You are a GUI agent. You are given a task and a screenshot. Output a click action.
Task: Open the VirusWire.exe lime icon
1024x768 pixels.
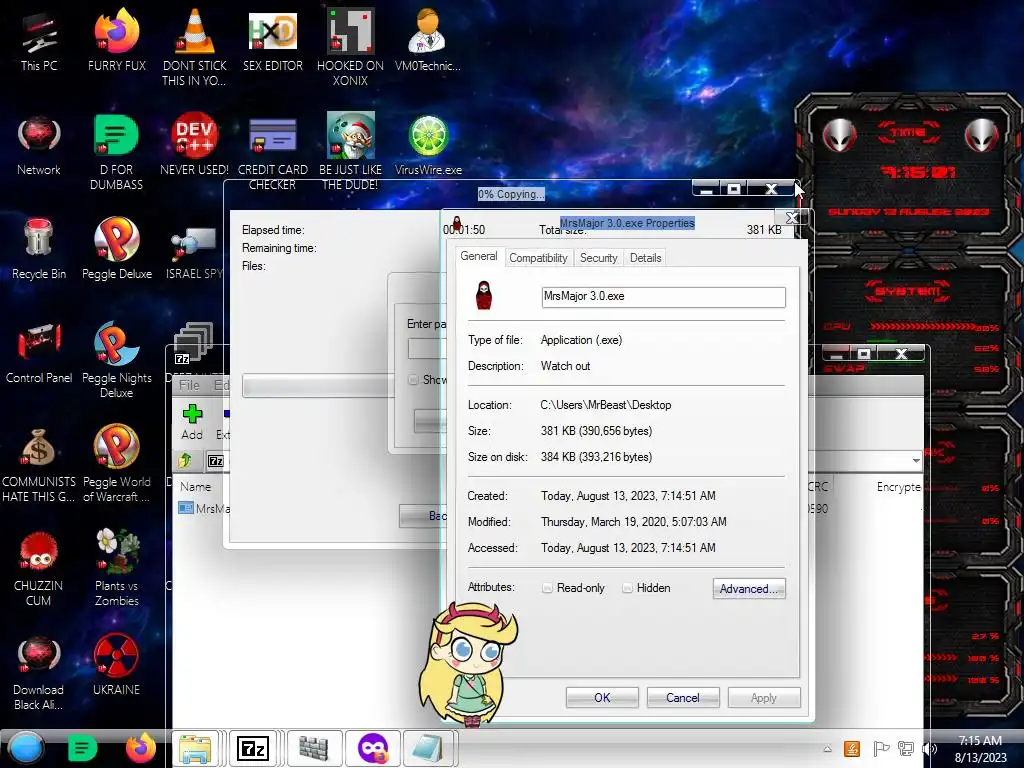click(x=428, y=146)
